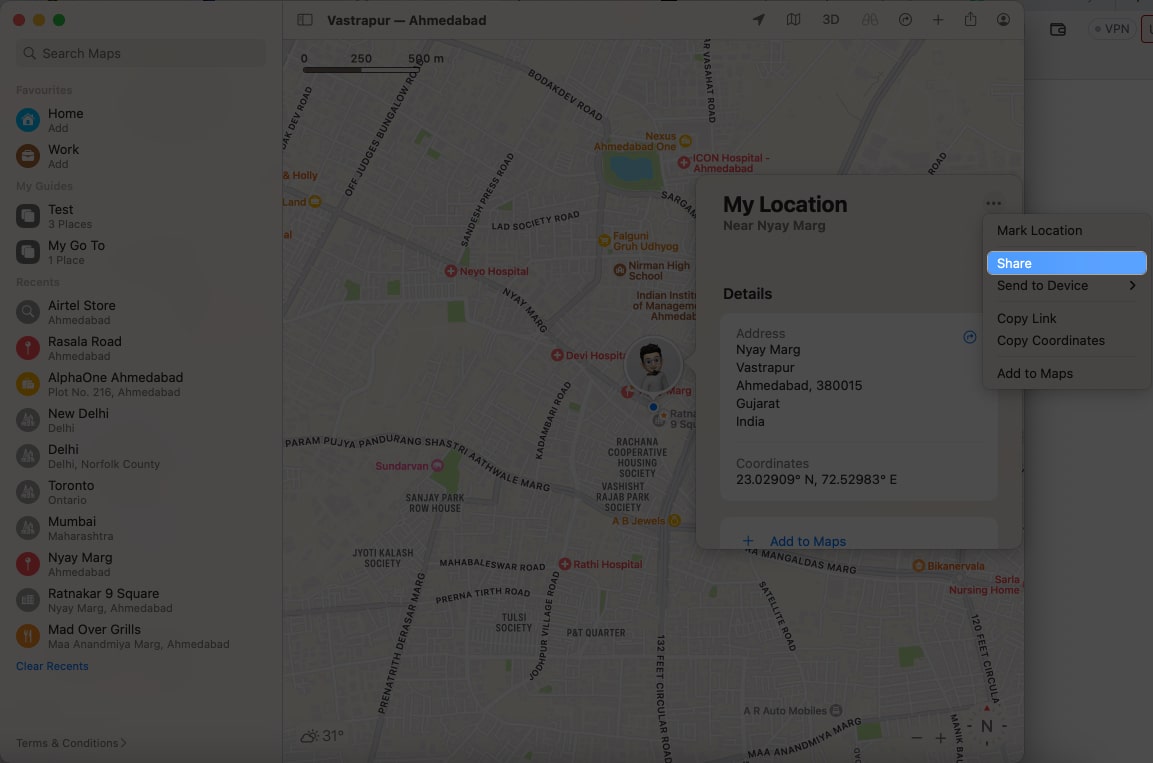1153x763 pixels.
Task: Open Ratnakar 9 Square recent
Action: [x=140, y=601]
